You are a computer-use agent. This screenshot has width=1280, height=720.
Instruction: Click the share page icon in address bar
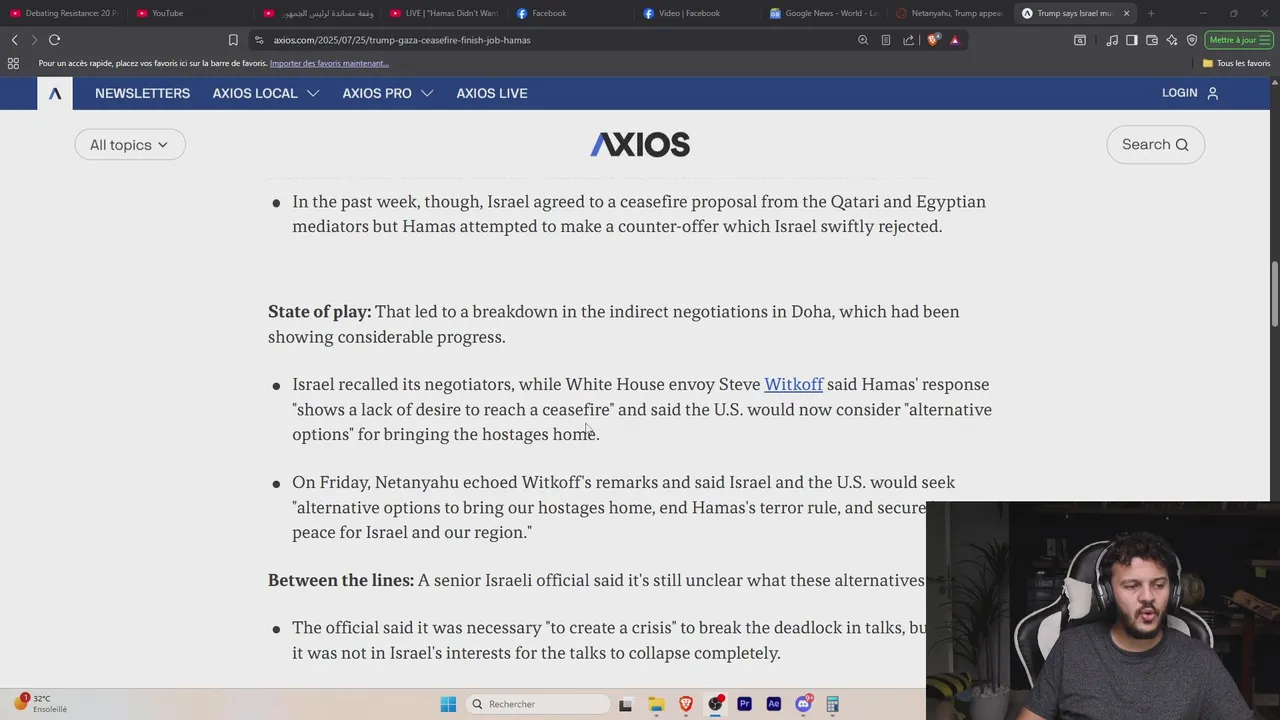908,40
